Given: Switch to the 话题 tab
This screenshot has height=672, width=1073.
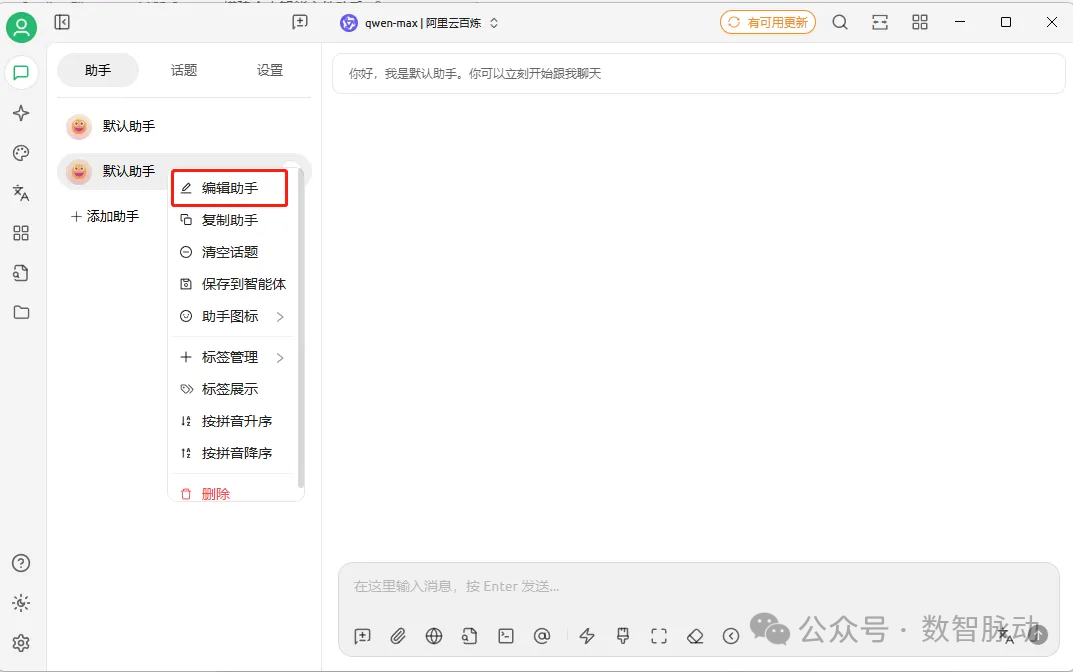Looking at the screenshot, I should point(183,70).
